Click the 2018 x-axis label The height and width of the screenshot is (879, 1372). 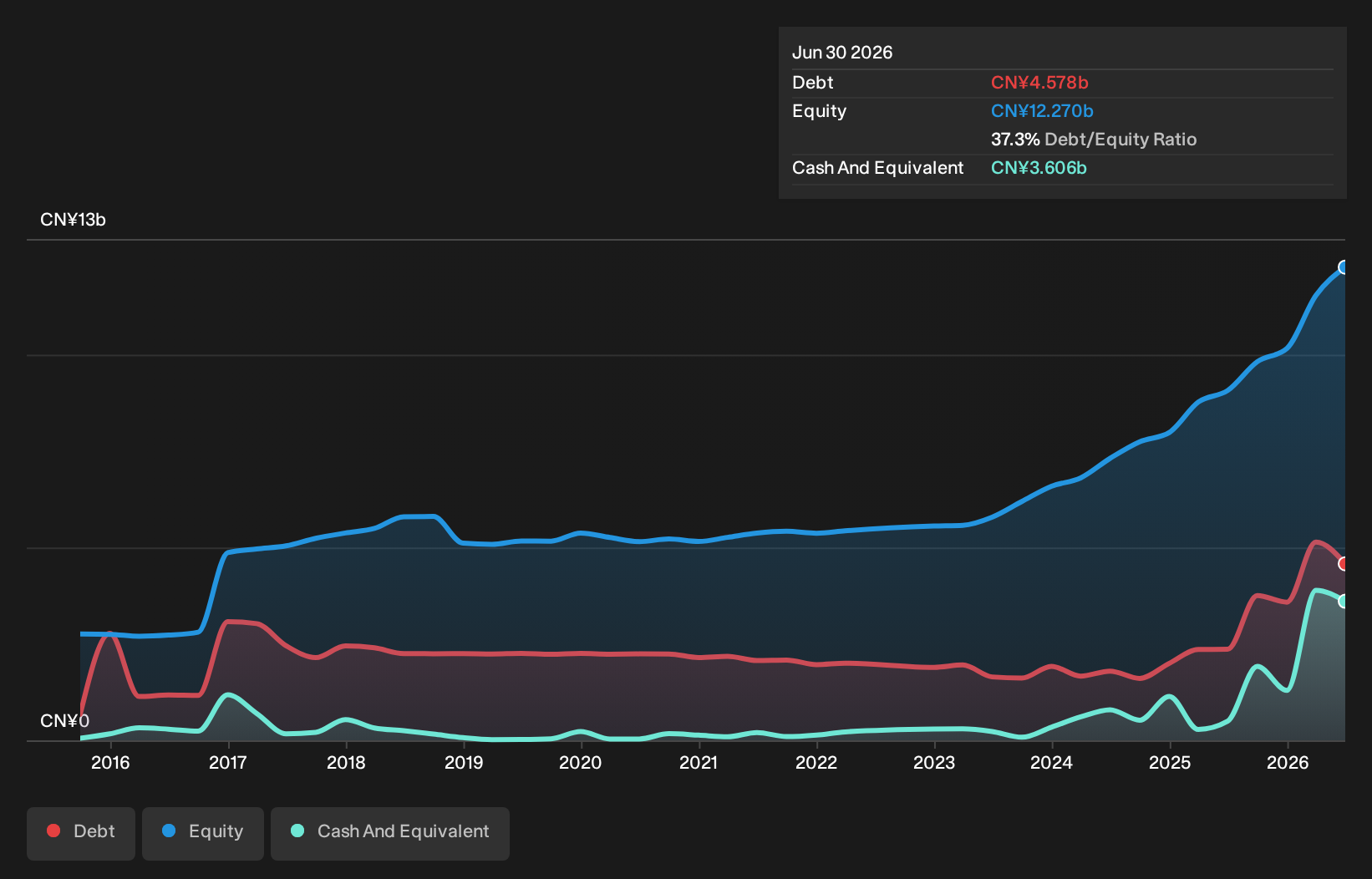pyautogui.click(x=346, y=762)
